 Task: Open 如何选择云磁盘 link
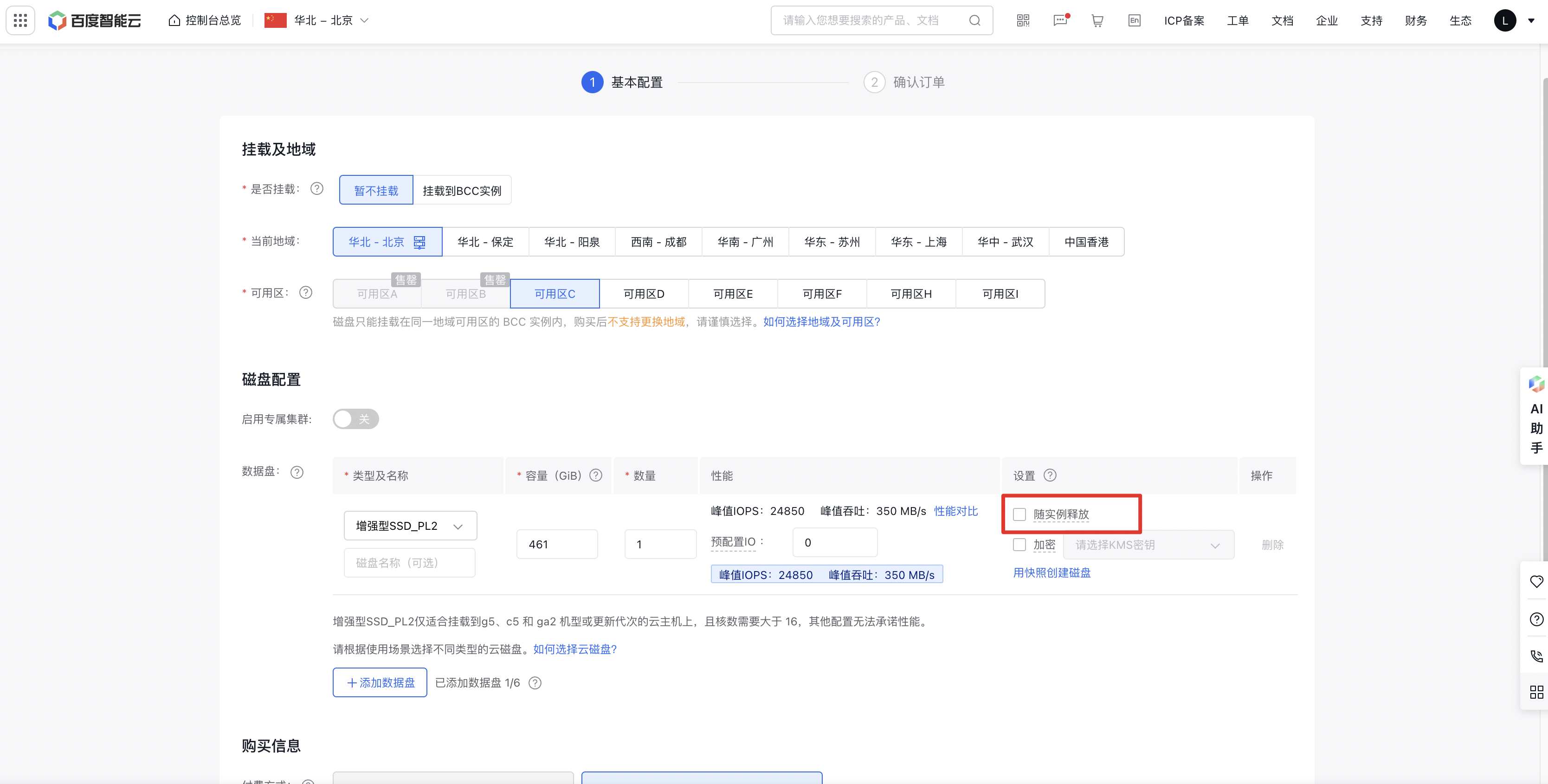pos(574,649)
